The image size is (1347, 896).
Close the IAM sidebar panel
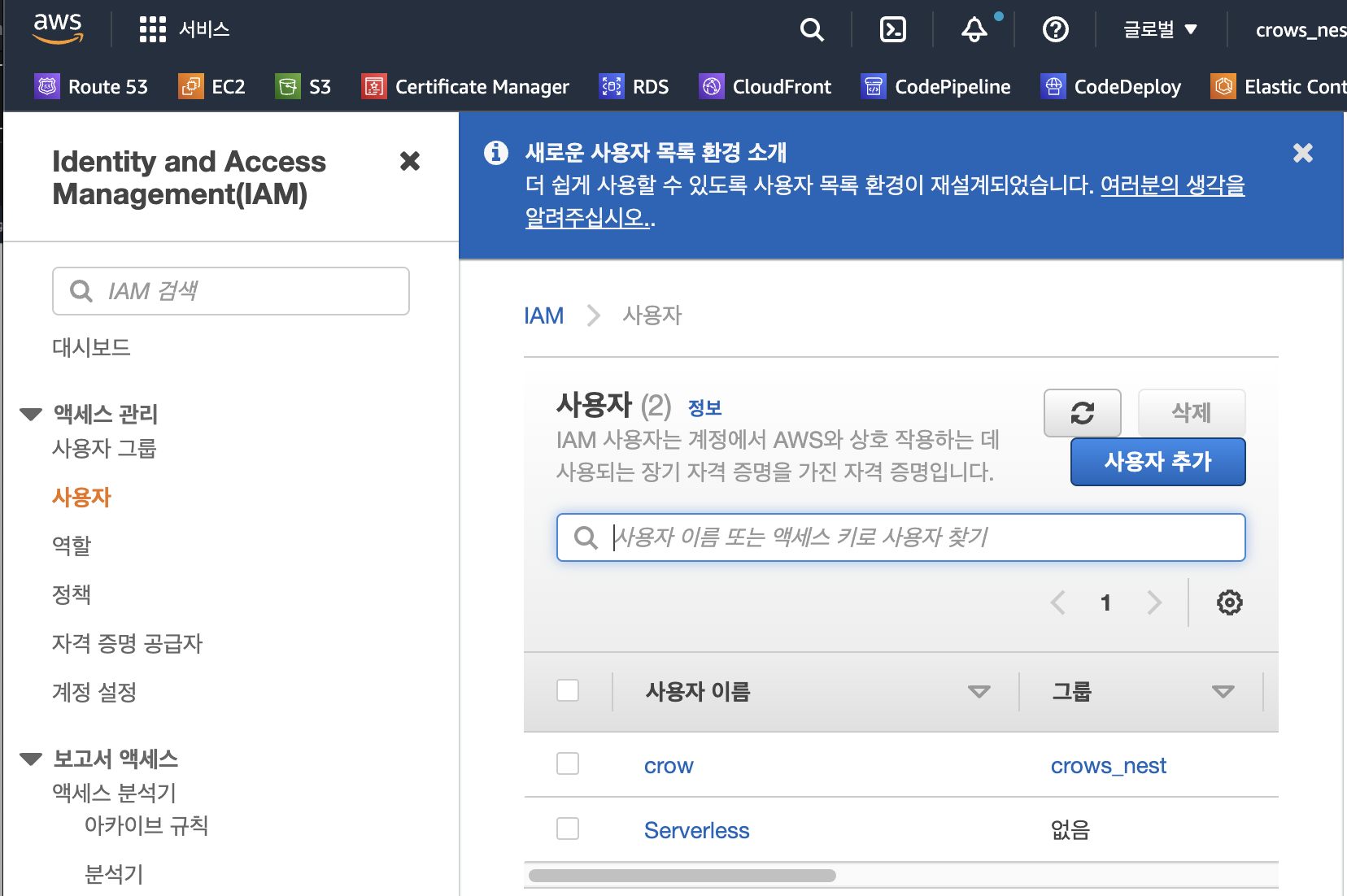tap(410, 161)
